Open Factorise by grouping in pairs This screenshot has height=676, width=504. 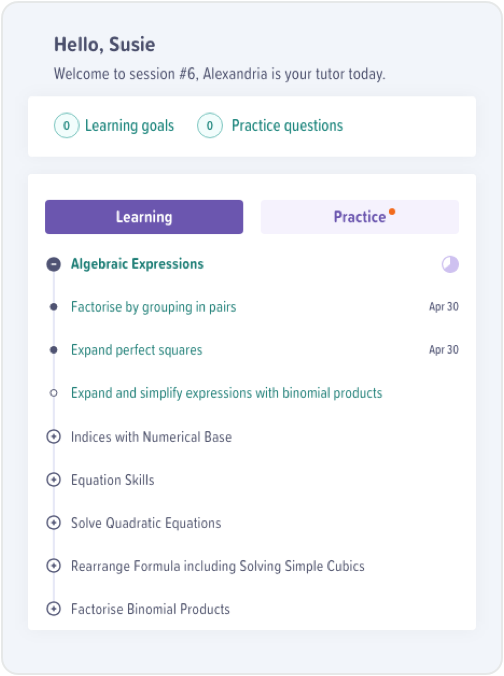(153, 307)
